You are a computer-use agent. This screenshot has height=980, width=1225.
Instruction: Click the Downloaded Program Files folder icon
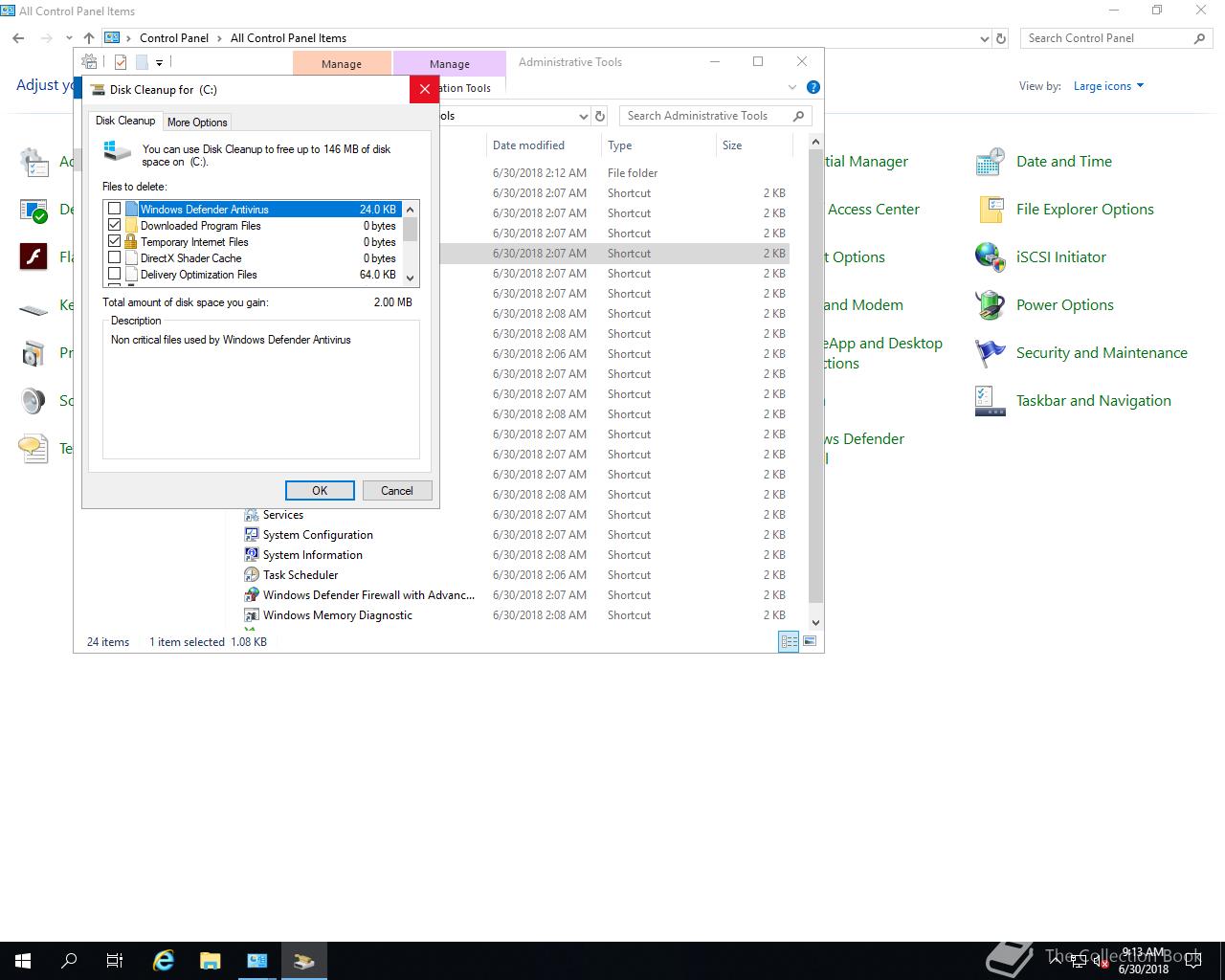[131, 225]
